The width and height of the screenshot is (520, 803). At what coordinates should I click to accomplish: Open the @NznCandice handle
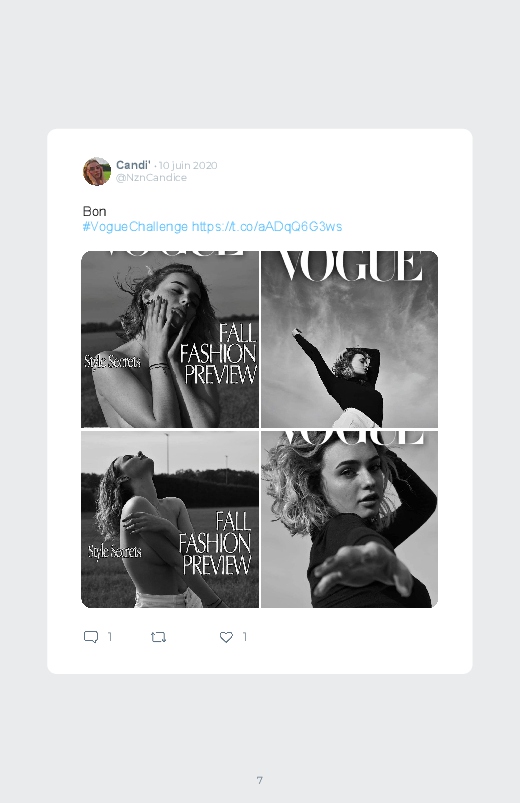(x=151, y=177)
